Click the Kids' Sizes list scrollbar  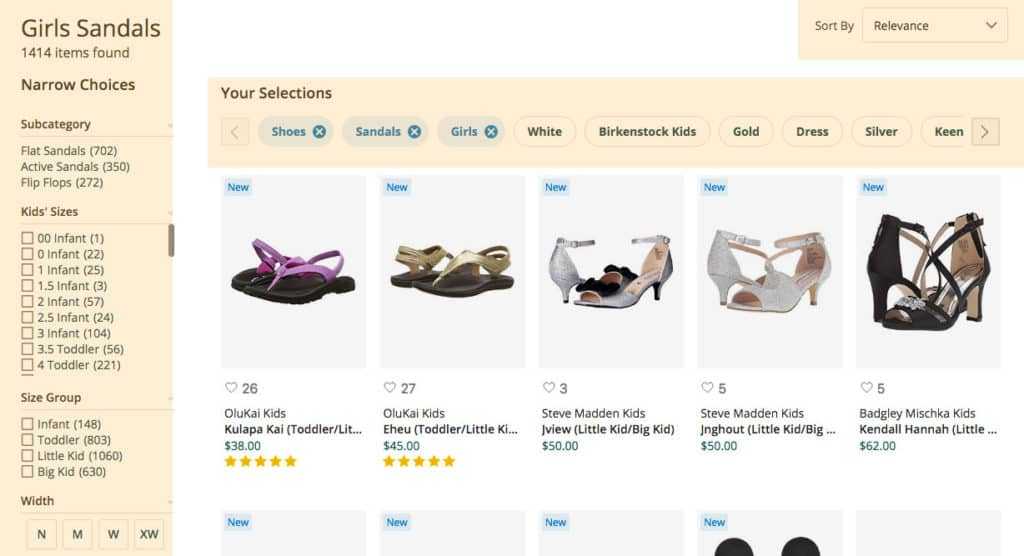coord(171,240)
